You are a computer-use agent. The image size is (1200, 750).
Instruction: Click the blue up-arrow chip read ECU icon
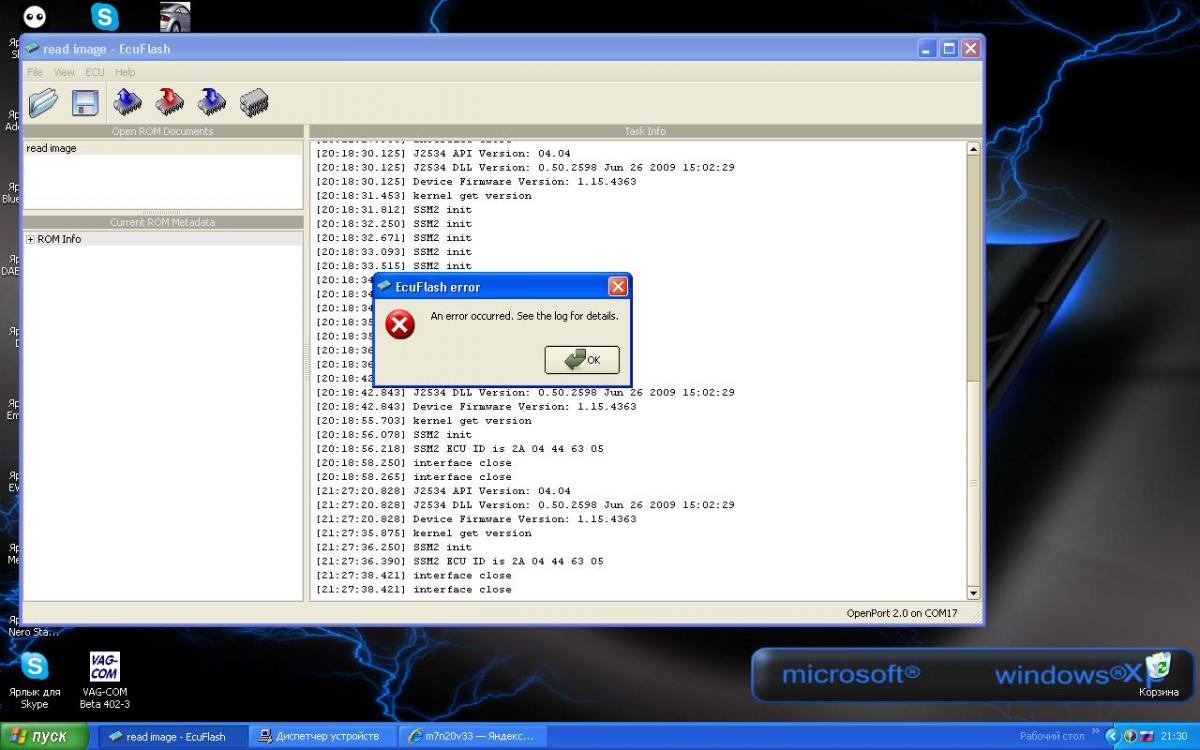click(128, 101)
